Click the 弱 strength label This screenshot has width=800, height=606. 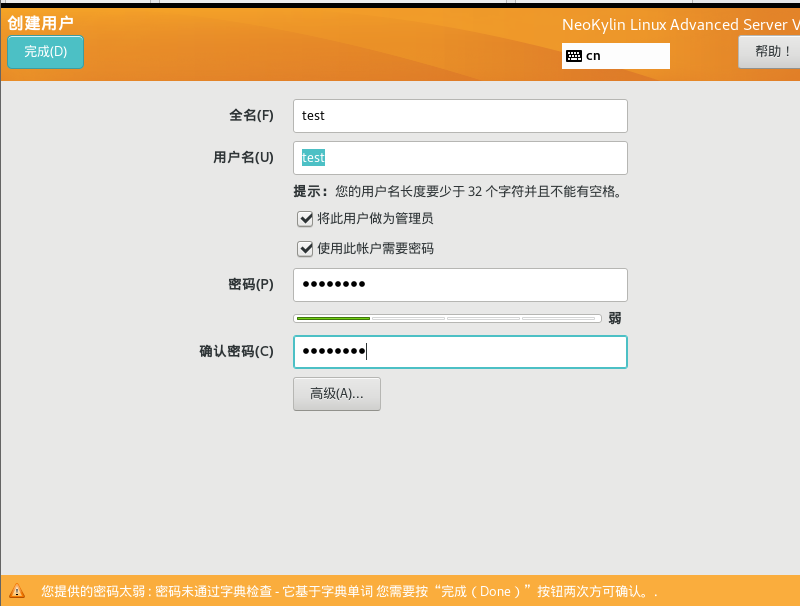pos(615,318)
